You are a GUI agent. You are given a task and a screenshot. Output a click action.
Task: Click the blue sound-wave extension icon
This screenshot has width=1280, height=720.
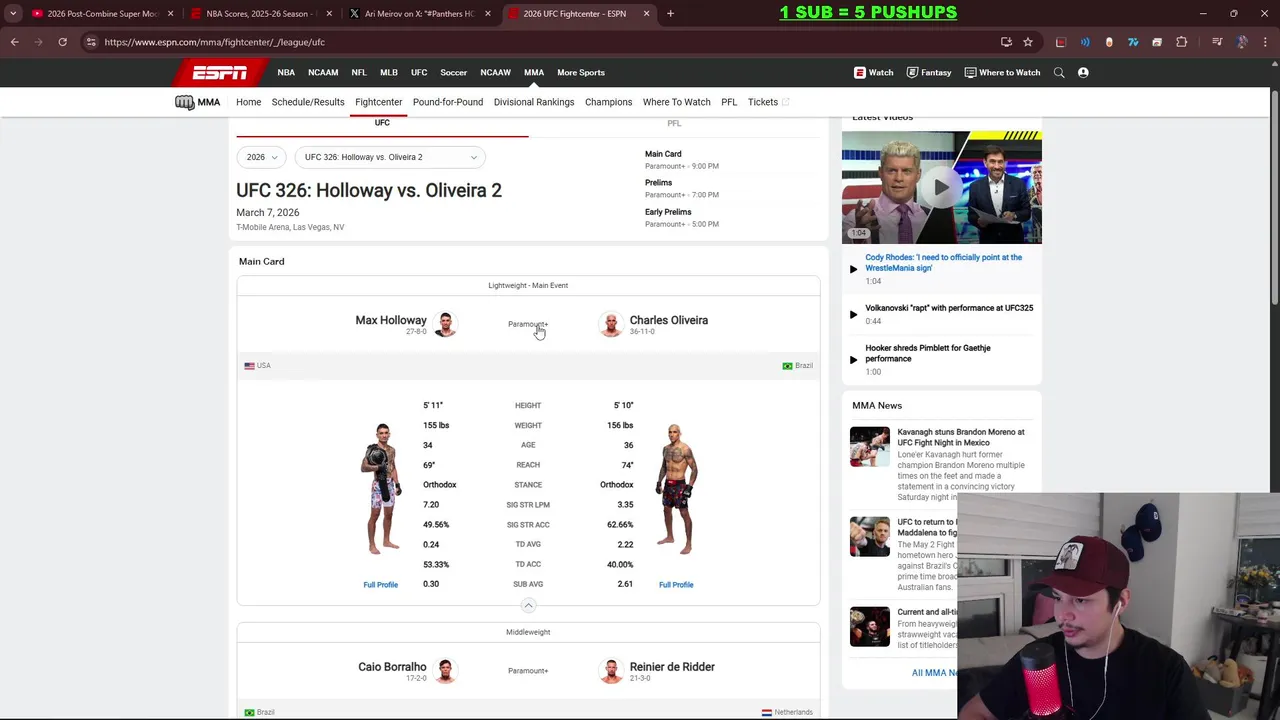[x=1085, y=42]
